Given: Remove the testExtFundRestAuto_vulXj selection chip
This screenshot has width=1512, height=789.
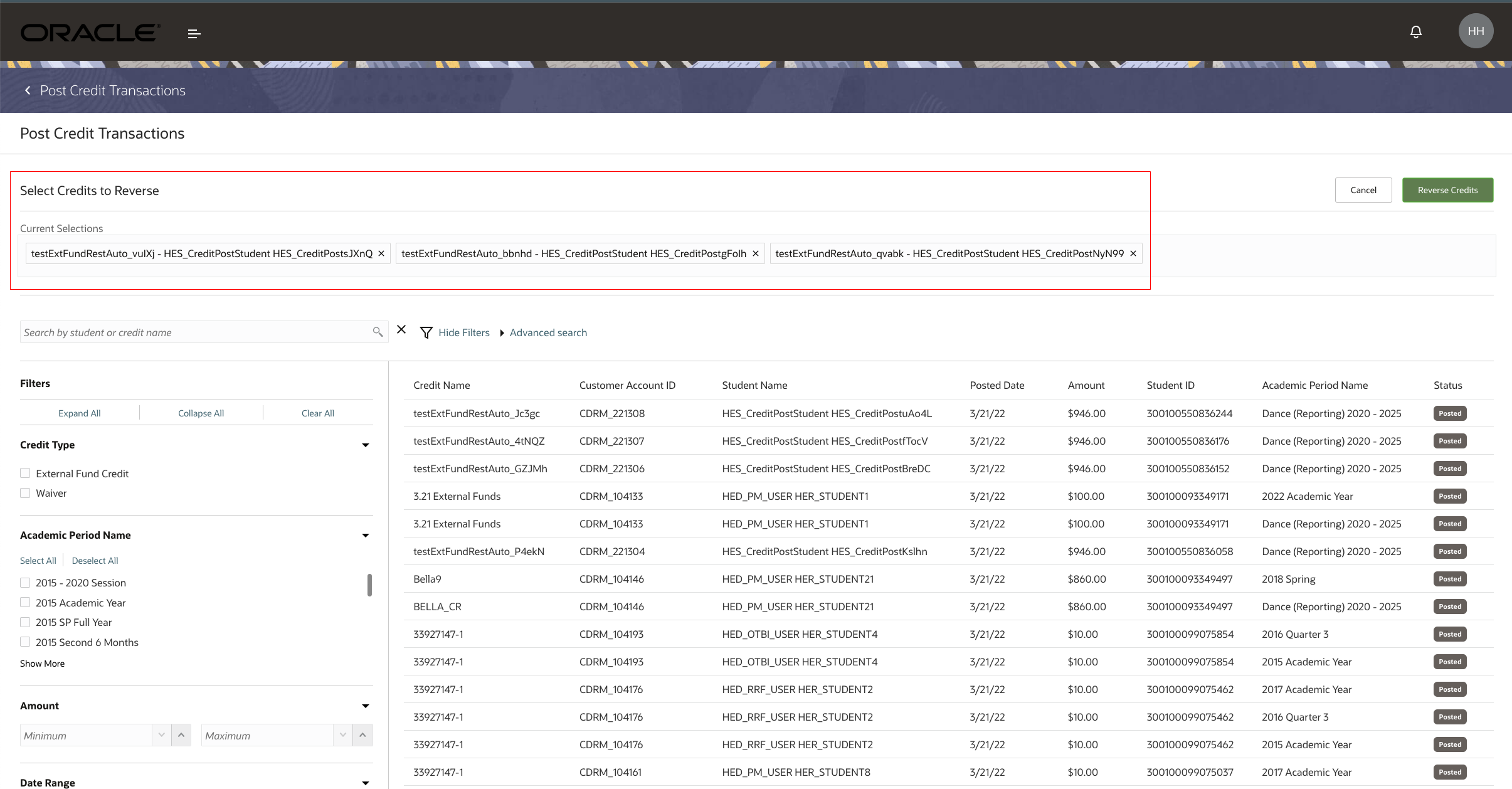Looking at the screenshot, I should click(x=381, y=253).
